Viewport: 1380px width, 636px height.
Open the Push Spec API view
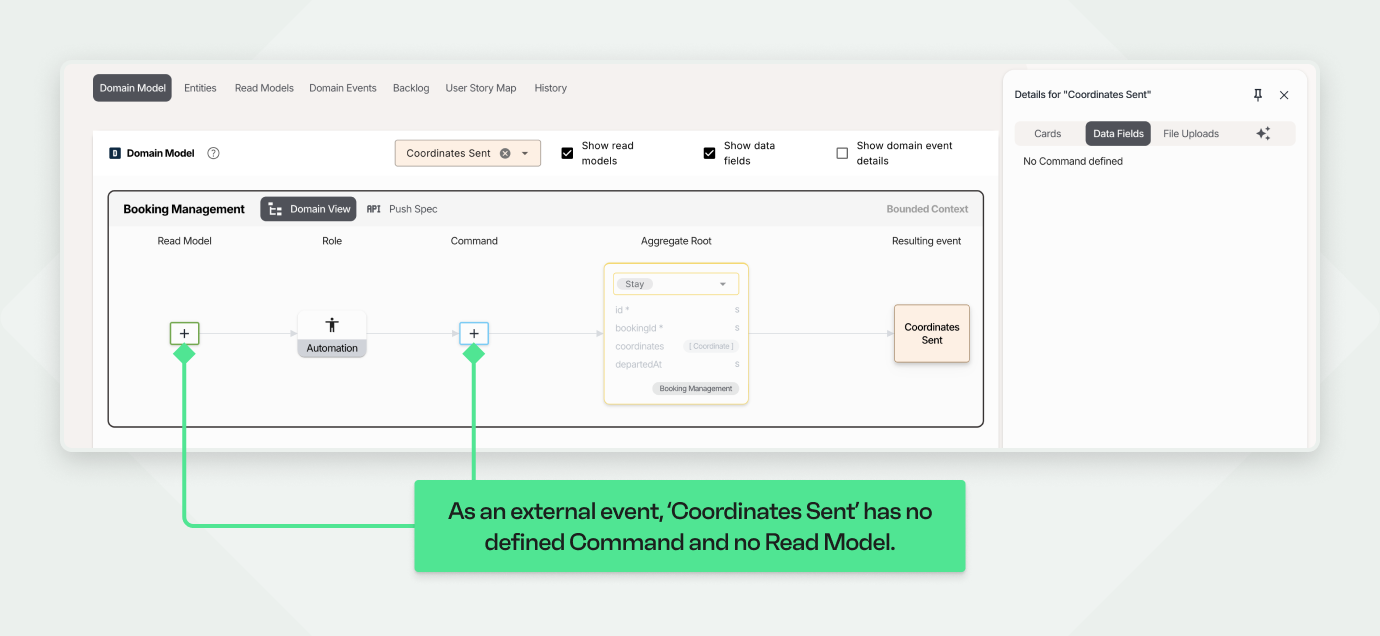coord(402,209)
